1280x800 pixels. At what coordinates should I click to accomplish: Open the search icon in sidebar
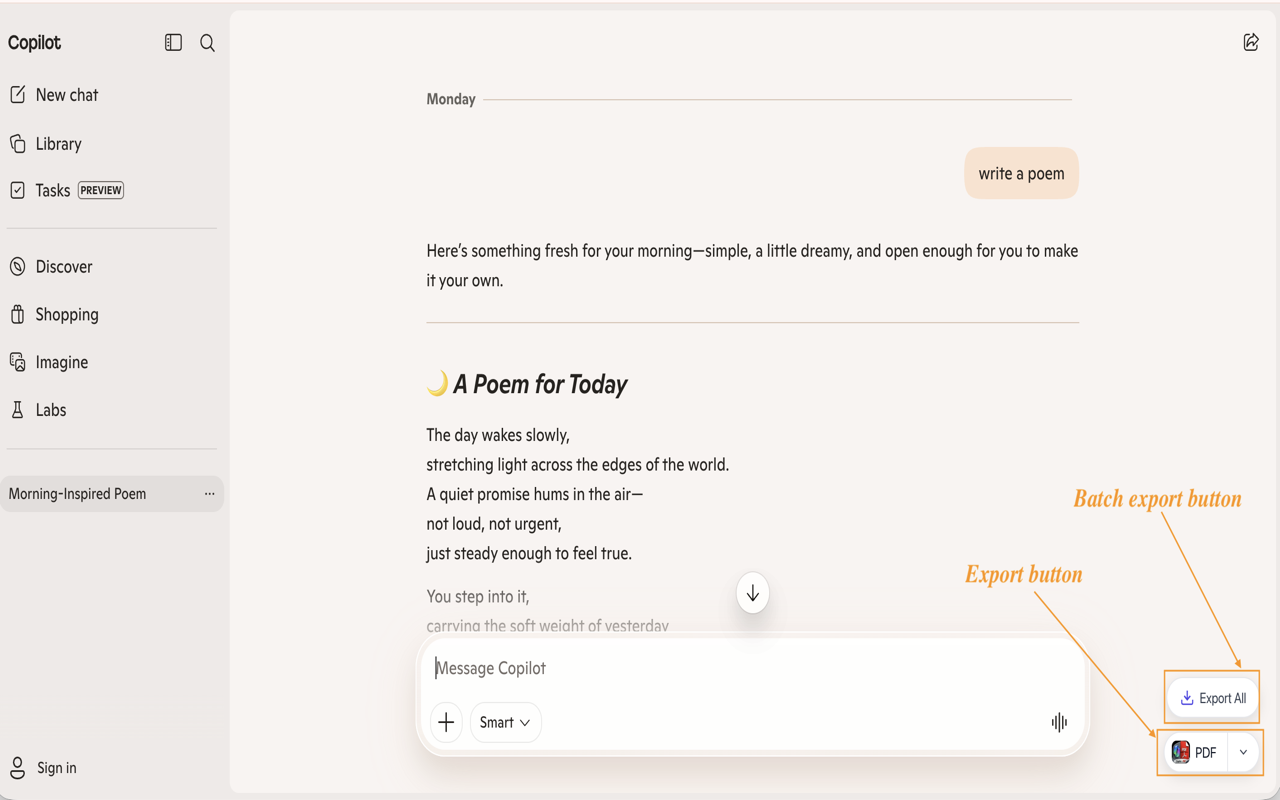pos(207,43)
